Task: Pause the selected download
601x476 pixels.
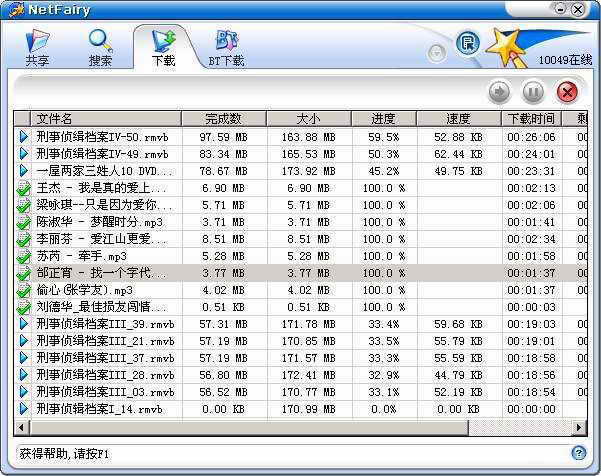Action: pos(533,93)
